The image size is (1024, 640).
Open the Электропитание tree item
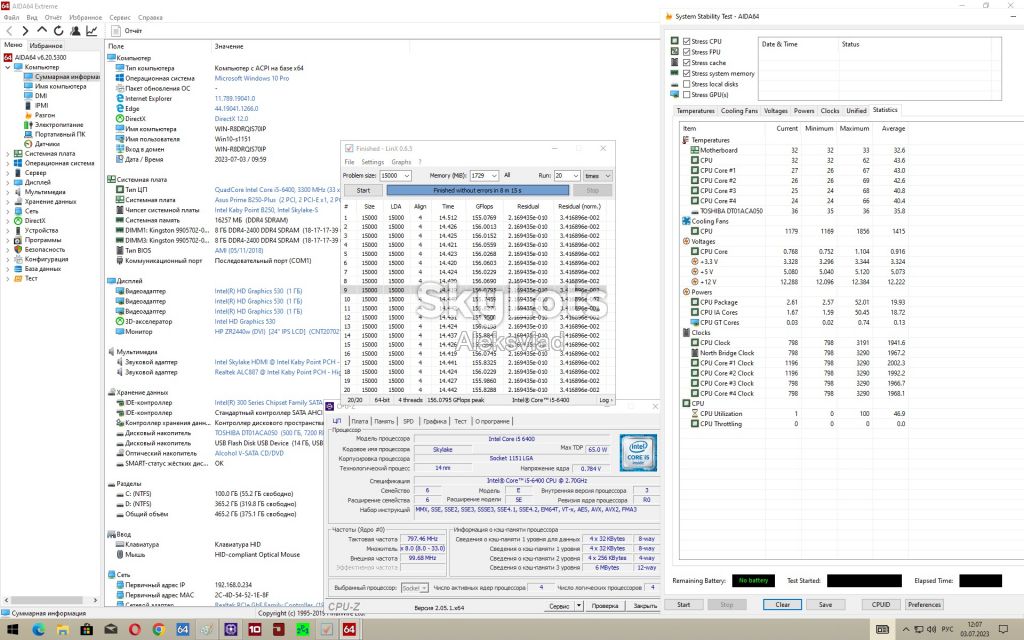tap(59, 125)
